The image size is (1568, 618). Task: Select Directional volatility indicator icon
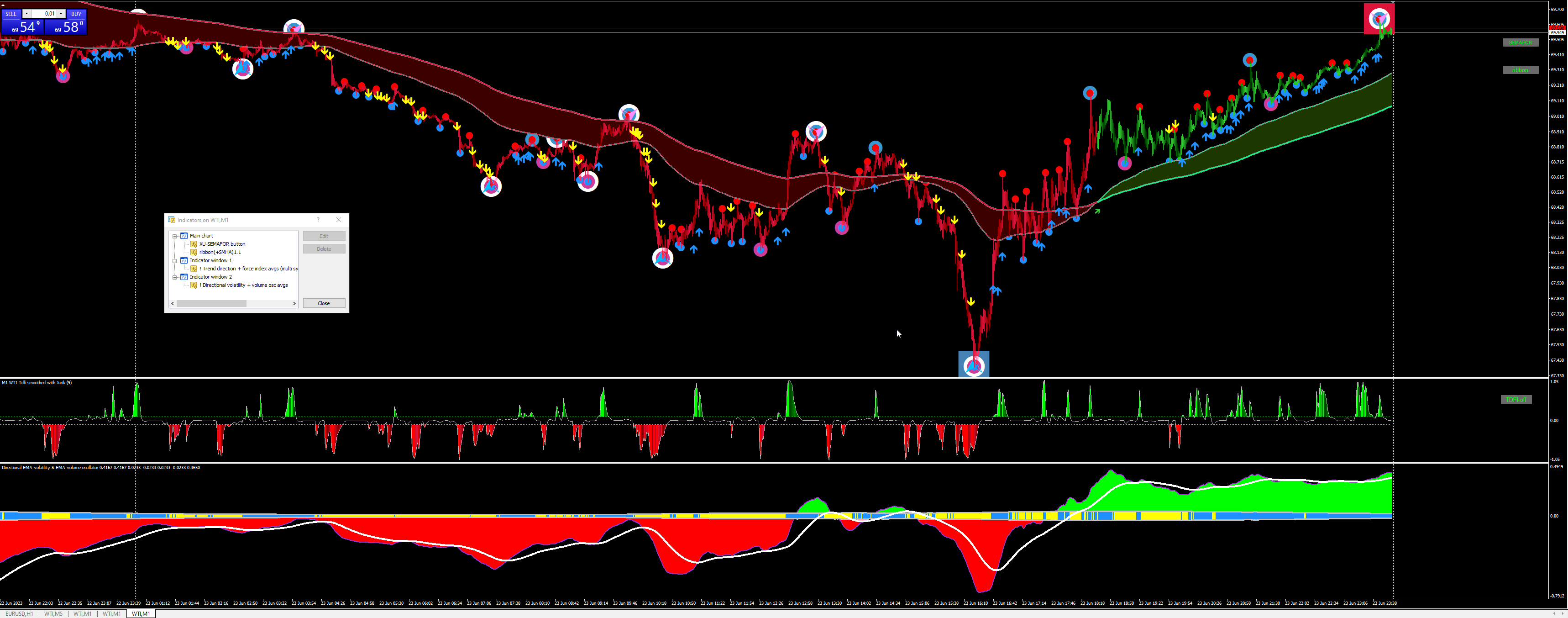[194, 285]
